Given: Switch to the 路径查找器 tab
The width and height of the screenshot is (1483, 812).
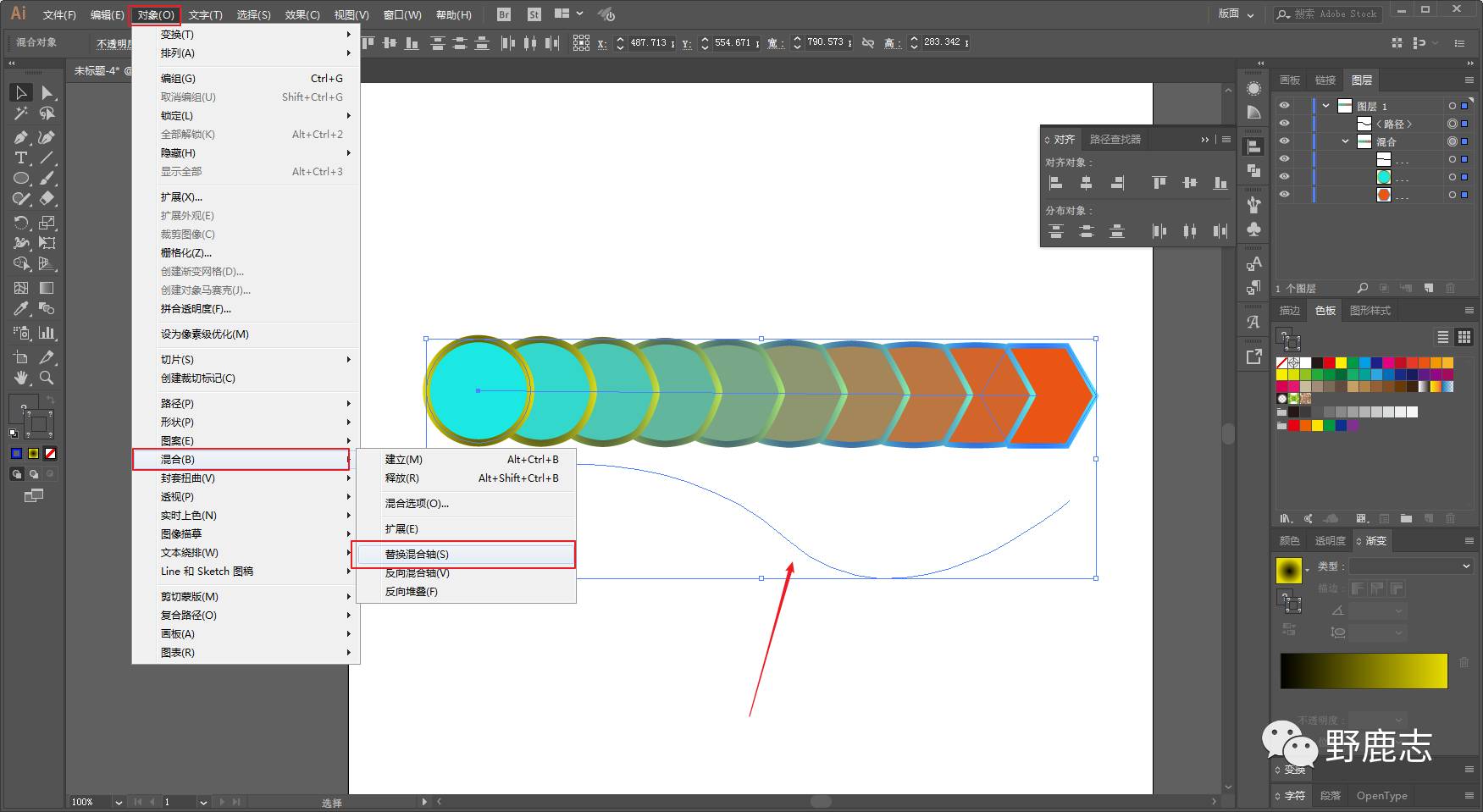Looking at the screenshot, I should point(1115,139).
